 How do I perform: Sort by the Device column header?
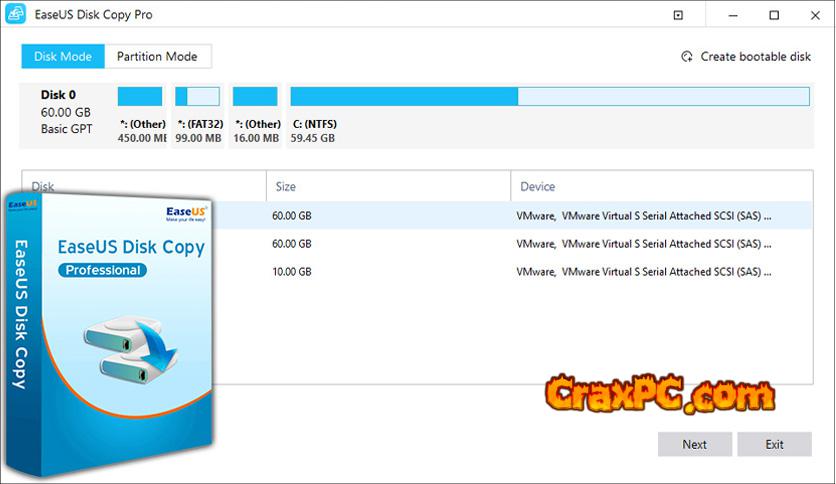(x=537, y=186)
